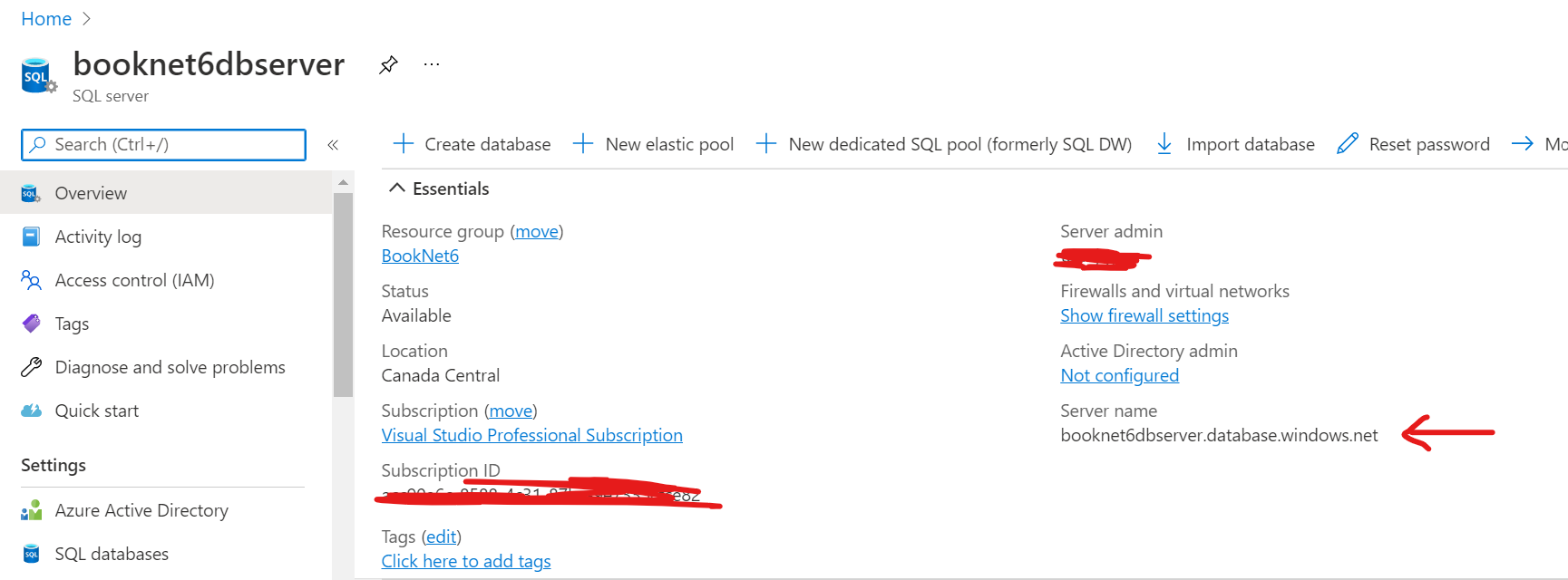Image resolution: width=1568 pixels, height=580 pixels.
Task: Click here to add tags link
Action: tap(466, 561)
